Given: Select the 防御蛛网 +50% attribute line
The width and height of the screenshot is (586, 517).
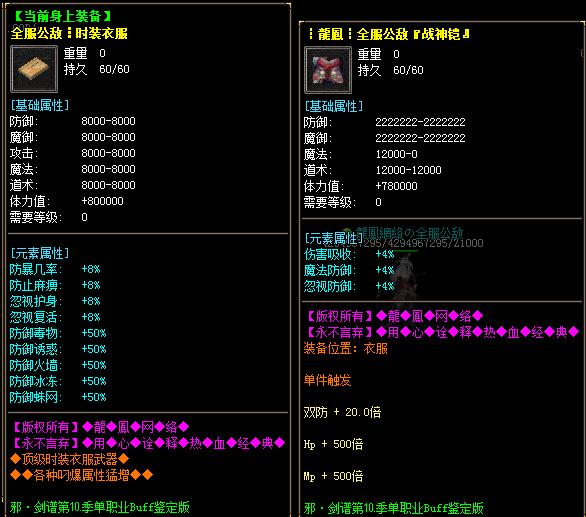Looking at the screenshot, I should (x=58, y=397).
